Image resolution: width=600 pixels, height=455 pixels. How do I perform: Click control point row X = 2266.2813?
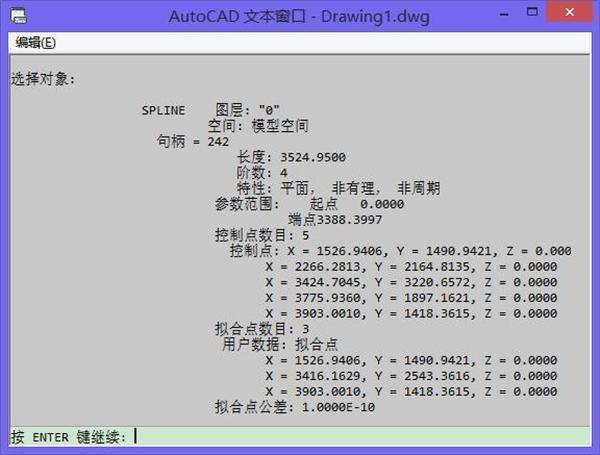(411, 267)
